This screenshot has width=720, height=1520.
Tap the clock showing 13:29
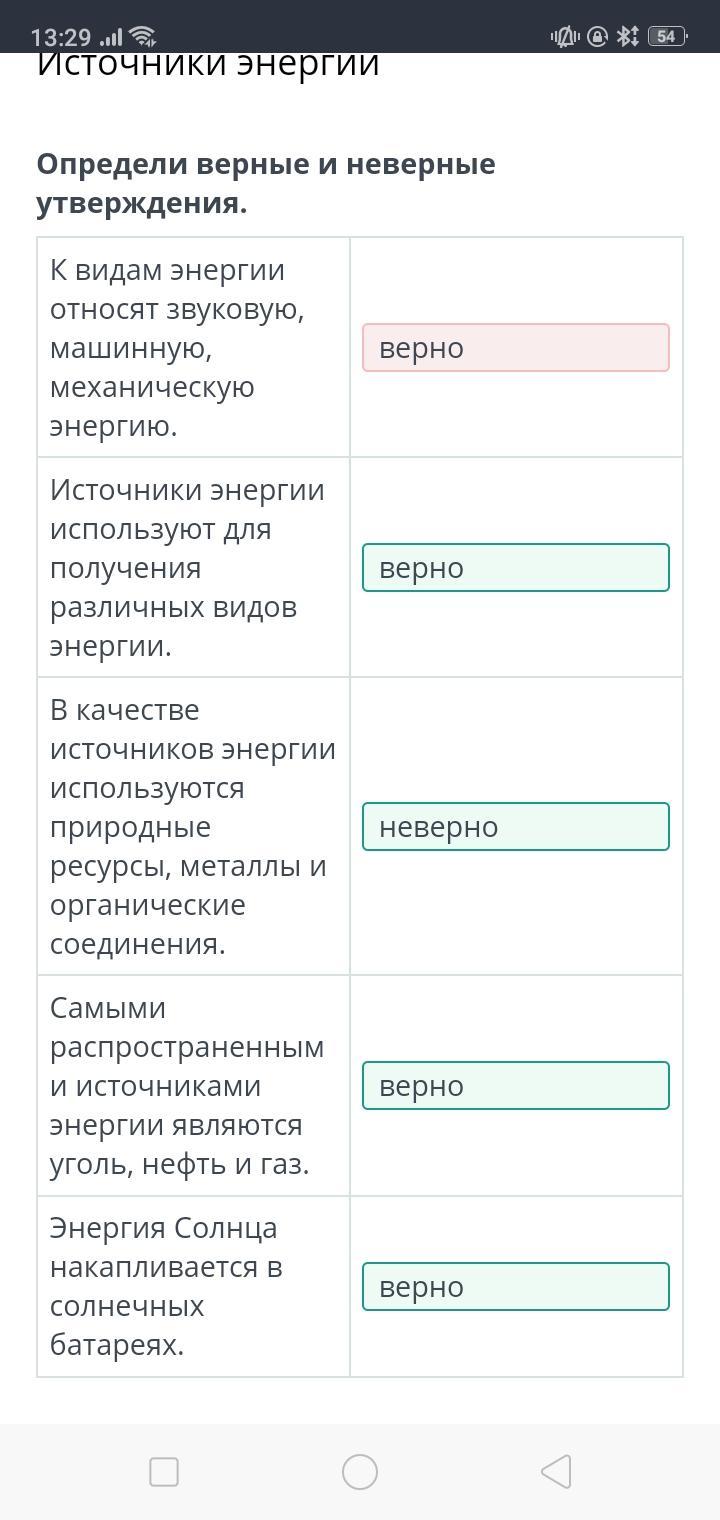click(x=61, y=38)
